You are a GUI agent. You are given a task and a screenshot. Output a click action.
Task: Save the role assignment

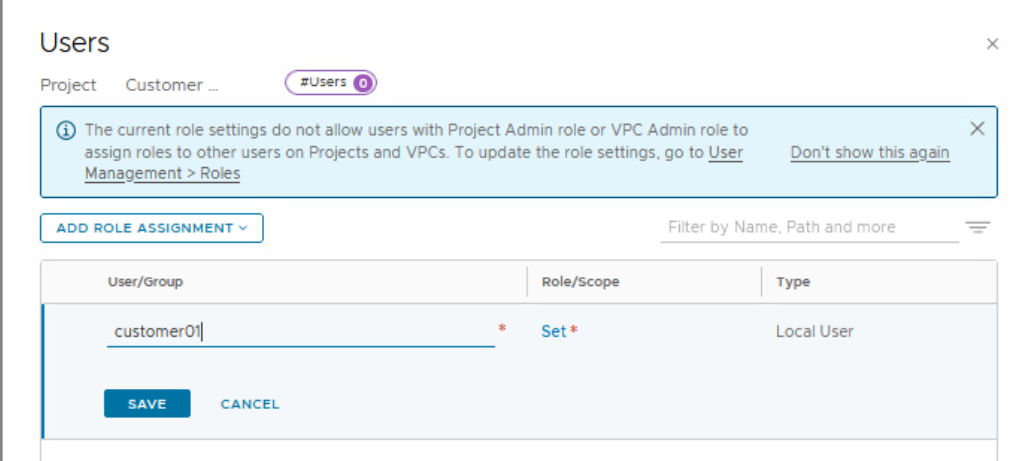147,404
